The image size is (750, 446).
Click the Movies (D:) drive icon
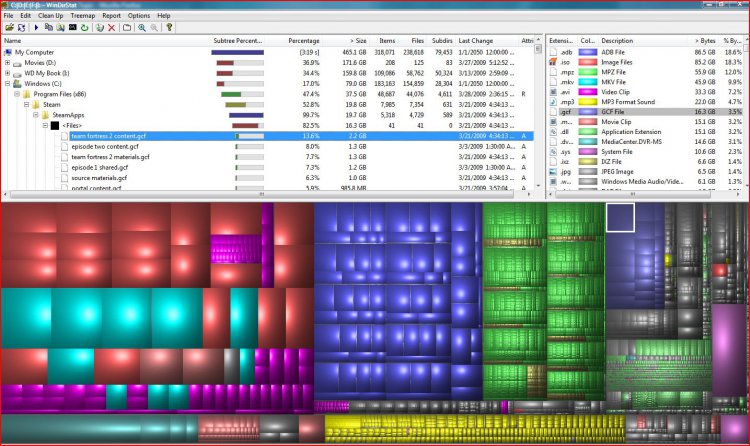tap(17, 63)
